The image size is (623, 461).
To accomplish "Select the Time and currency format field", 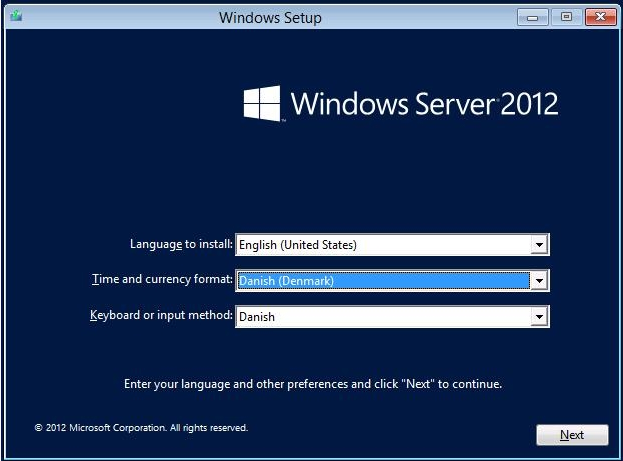I will 392,281.
